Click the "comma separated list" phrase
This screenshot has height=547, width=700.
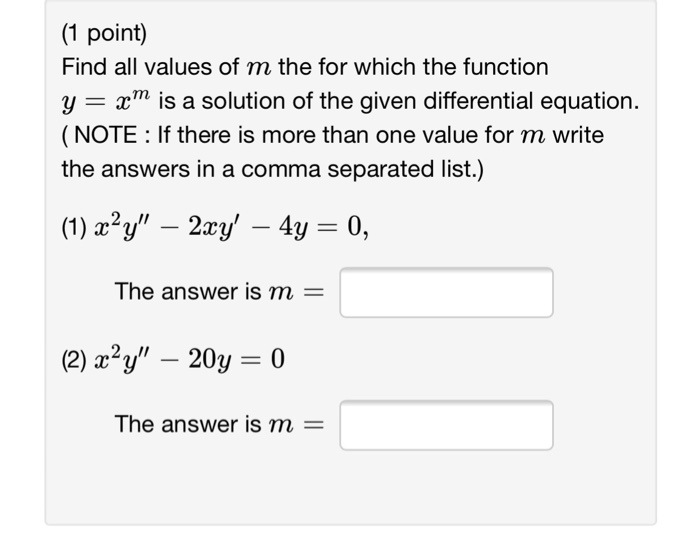point(360,169)
